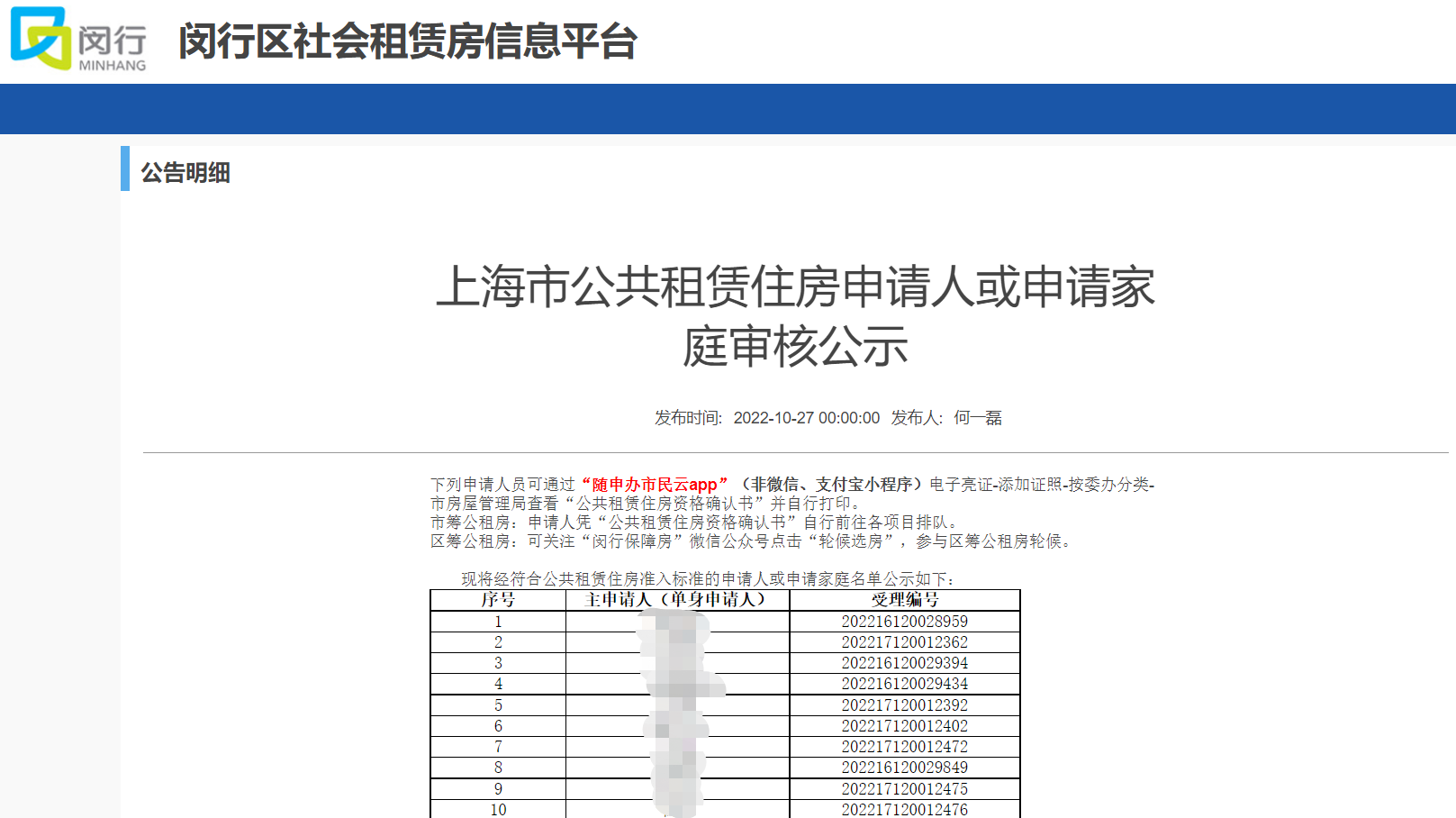Viewport: 1456px width, 818px height.
Task: Click the blue marker beside 公告明细
Action: [x=125, y=168]
